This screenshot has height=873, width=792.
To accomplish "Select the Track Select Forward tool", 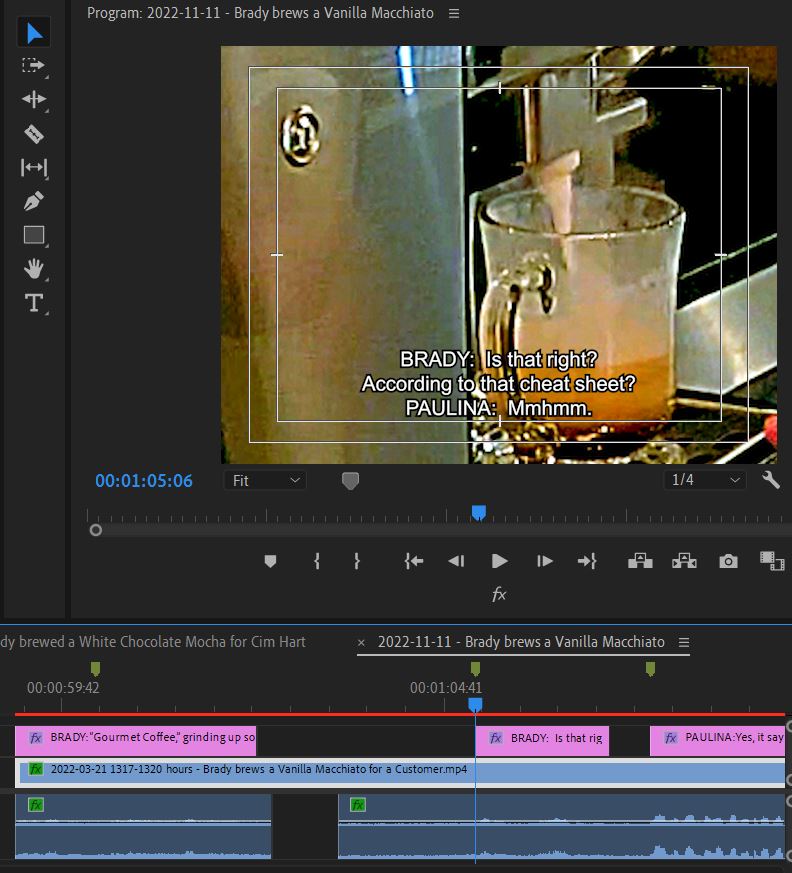I will (x=34, y=66).
